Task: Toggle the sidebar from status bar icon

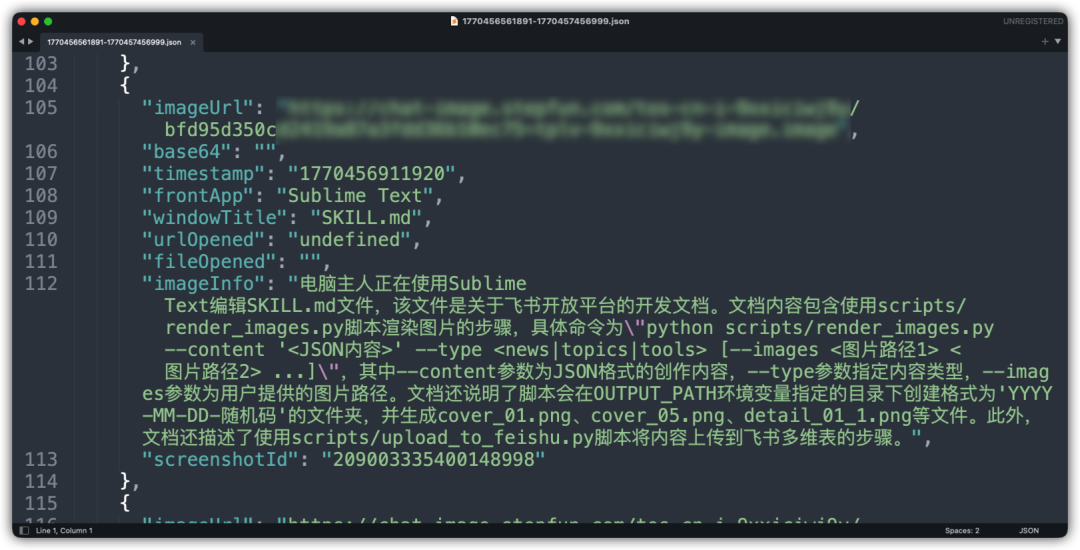Action: click(22, 530)
